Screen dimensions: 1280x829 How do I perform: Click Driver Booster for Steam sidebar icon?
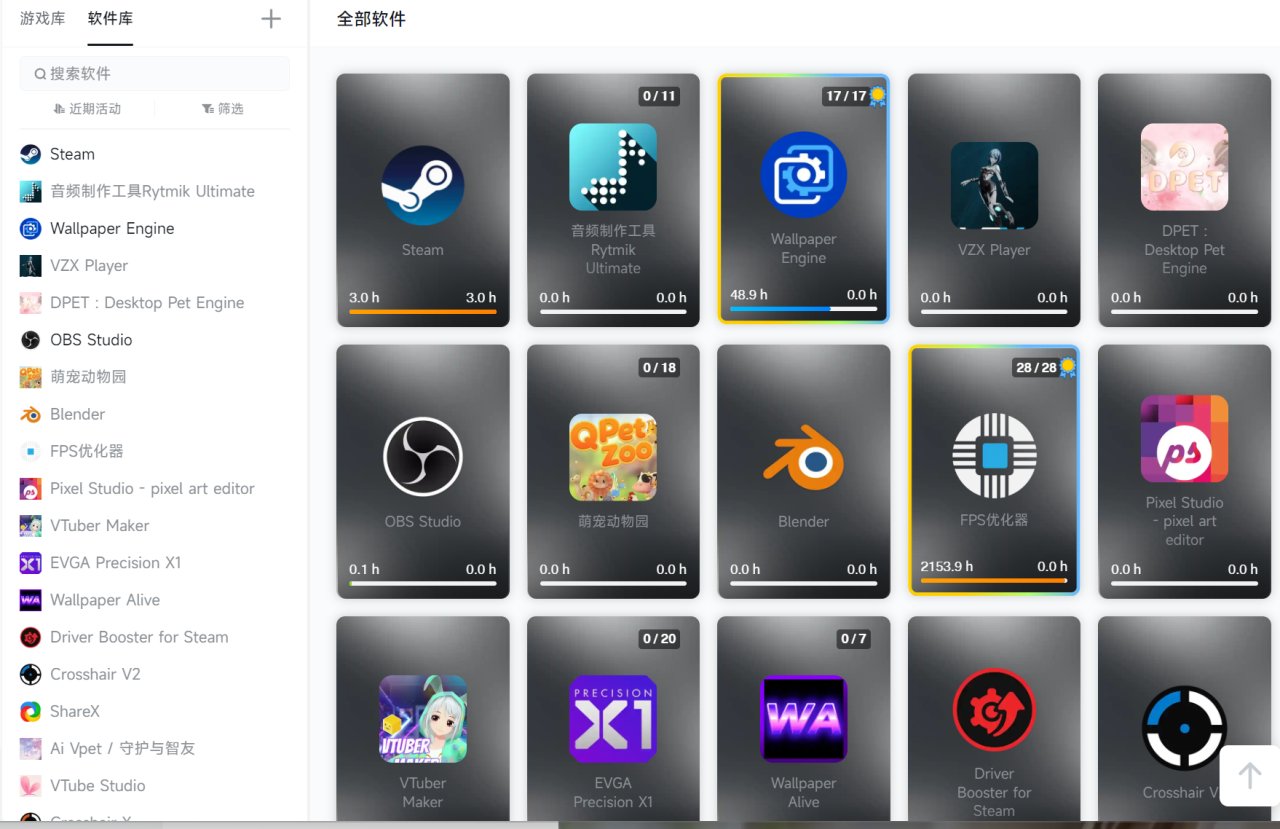pyautogui.click(x=31, y=637)
